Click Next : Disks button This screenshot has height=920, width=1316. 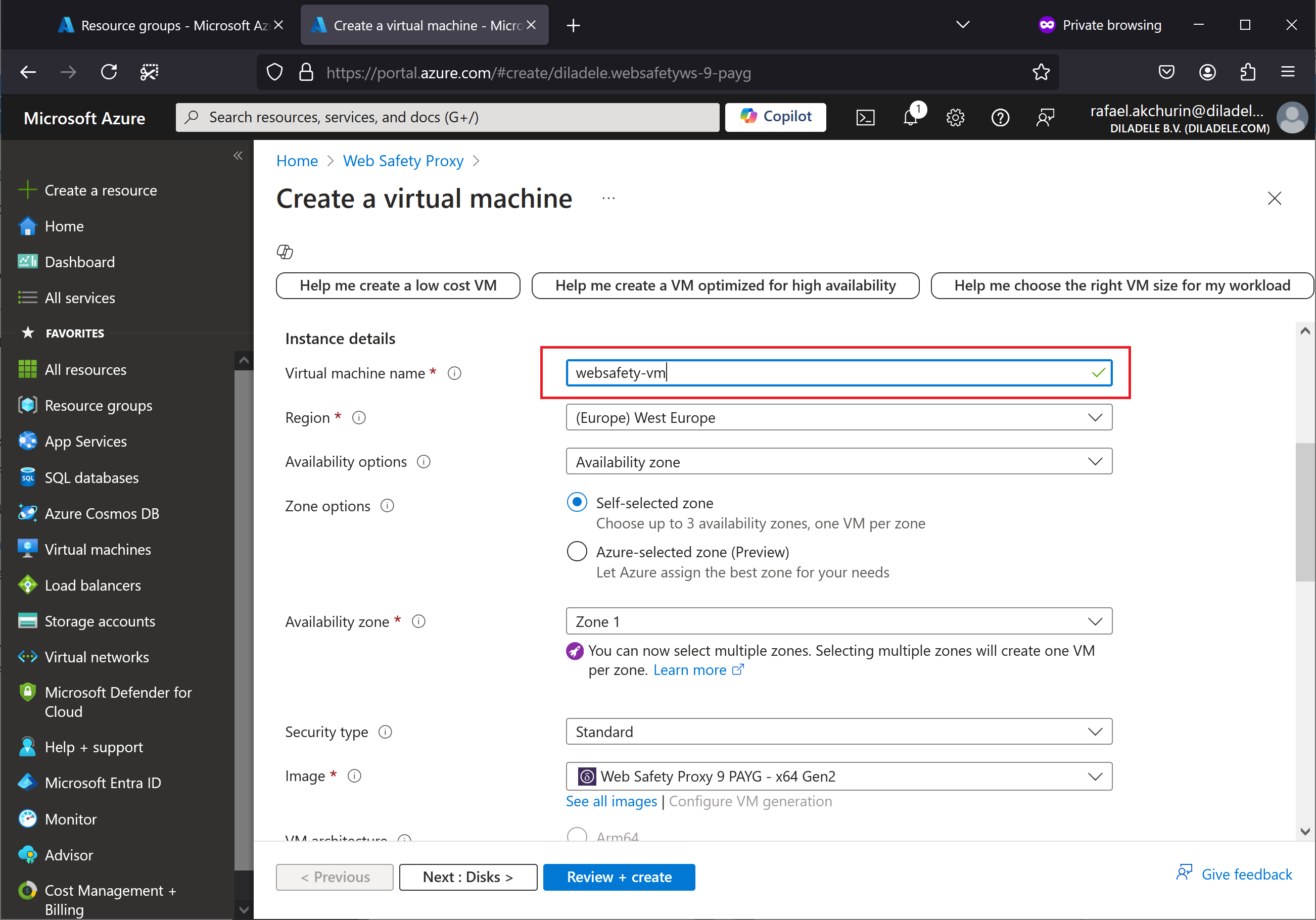(x=467, y=877)
